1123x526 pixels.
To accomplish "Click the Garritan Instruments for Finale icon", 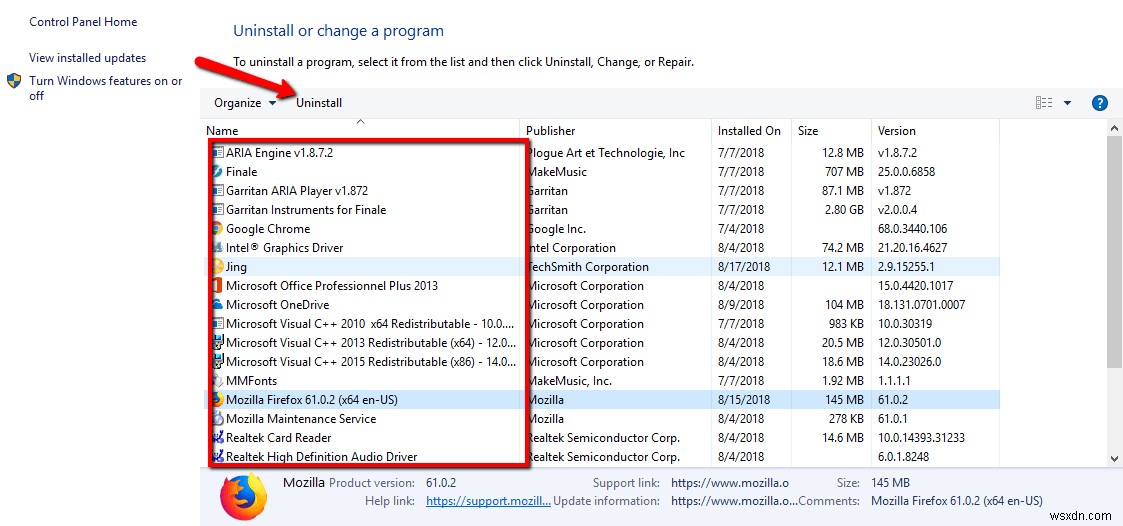I will tap(219, 210).
